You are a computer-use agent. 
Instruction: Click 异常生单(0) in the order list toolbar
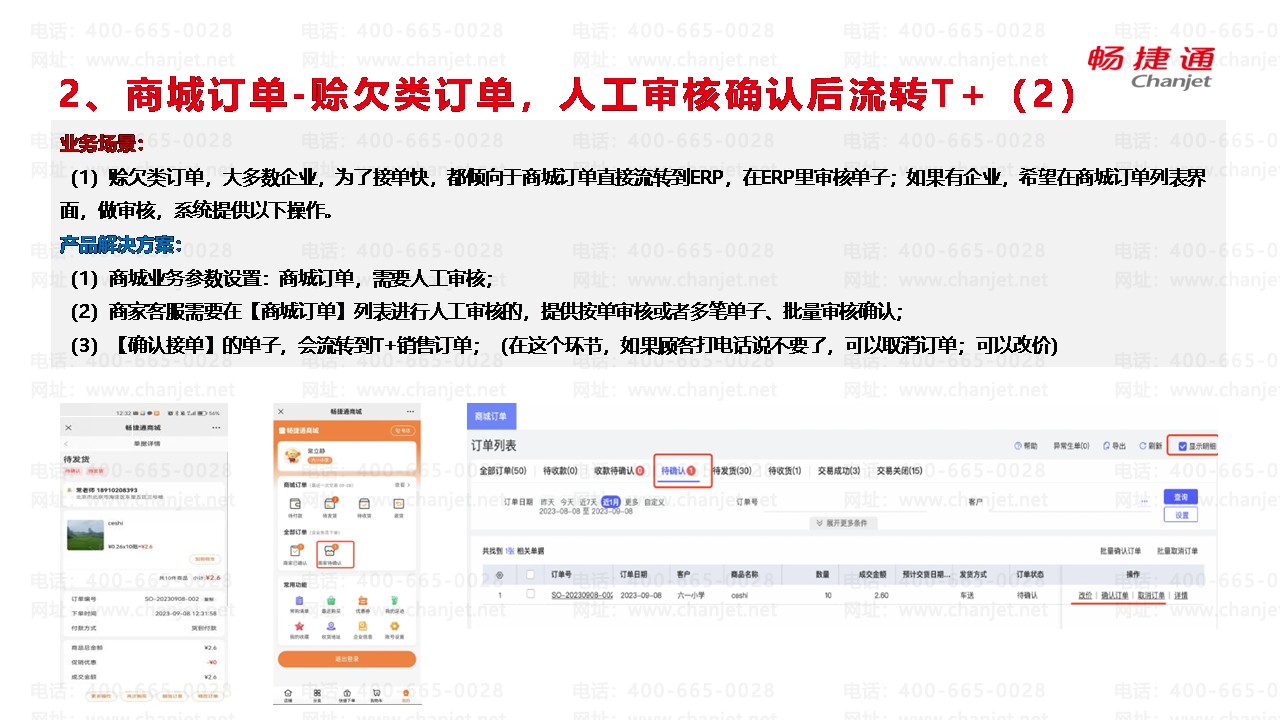click(x=1070, y=446)
